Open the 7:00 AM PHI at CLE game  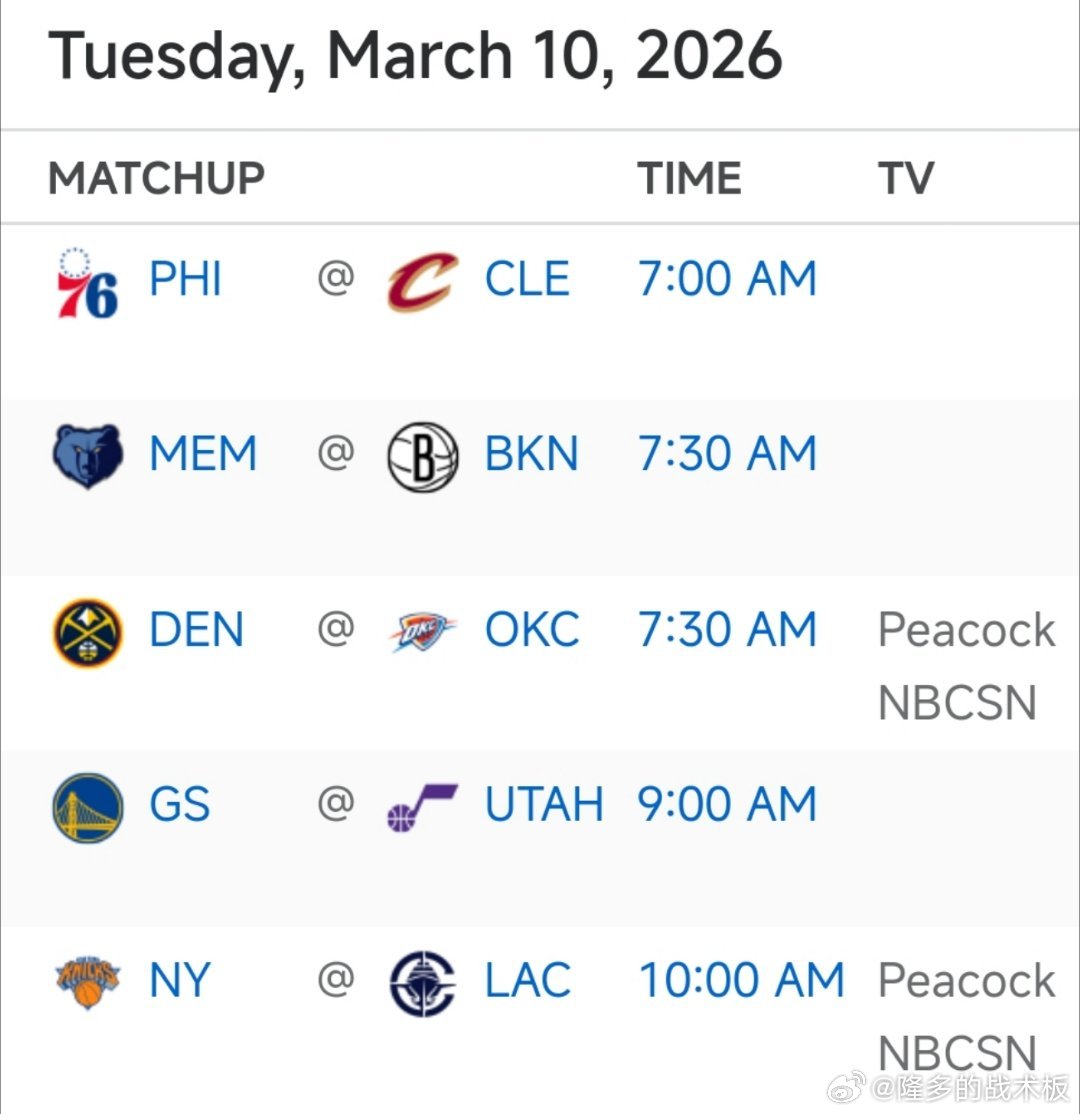coord(727,279)
